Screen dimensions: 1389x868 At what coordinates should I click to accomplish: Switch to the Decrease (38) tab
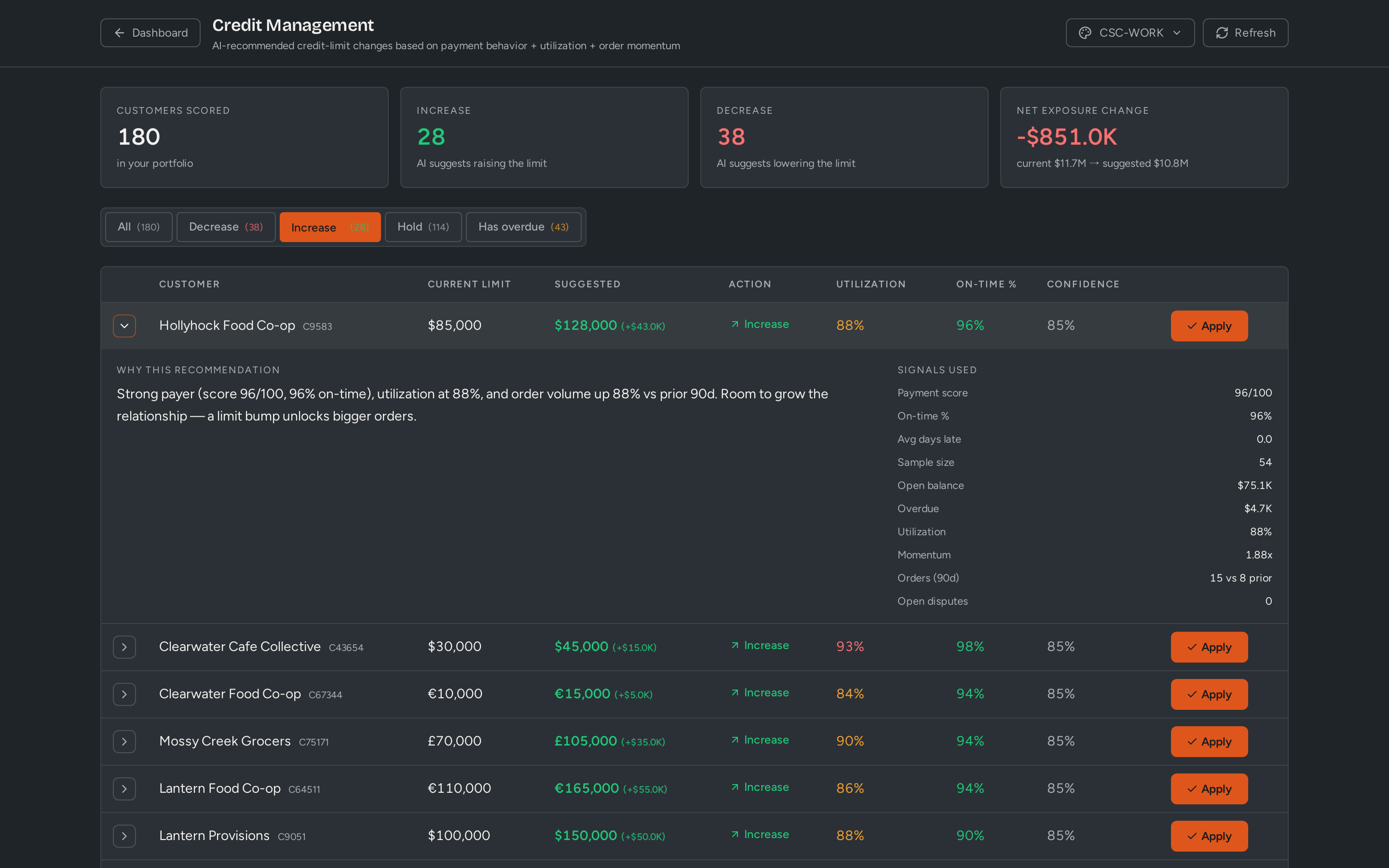click(x=226, y=227)
